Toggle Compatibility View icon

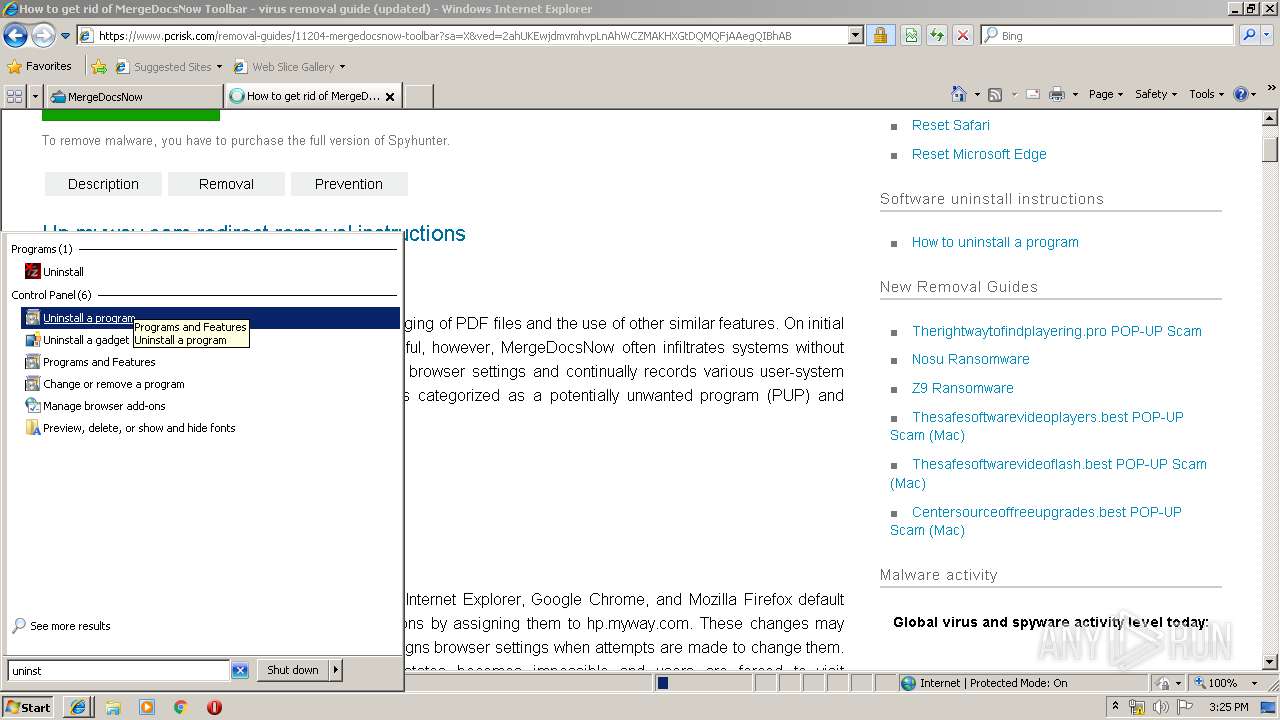coord(910,36)
